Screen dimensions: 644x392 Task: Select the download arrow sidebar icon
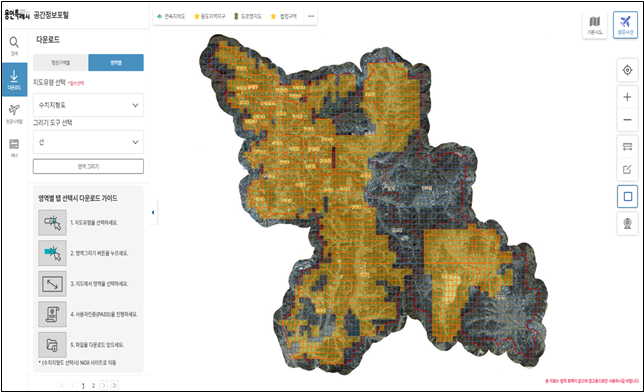[x=14, y=80]
